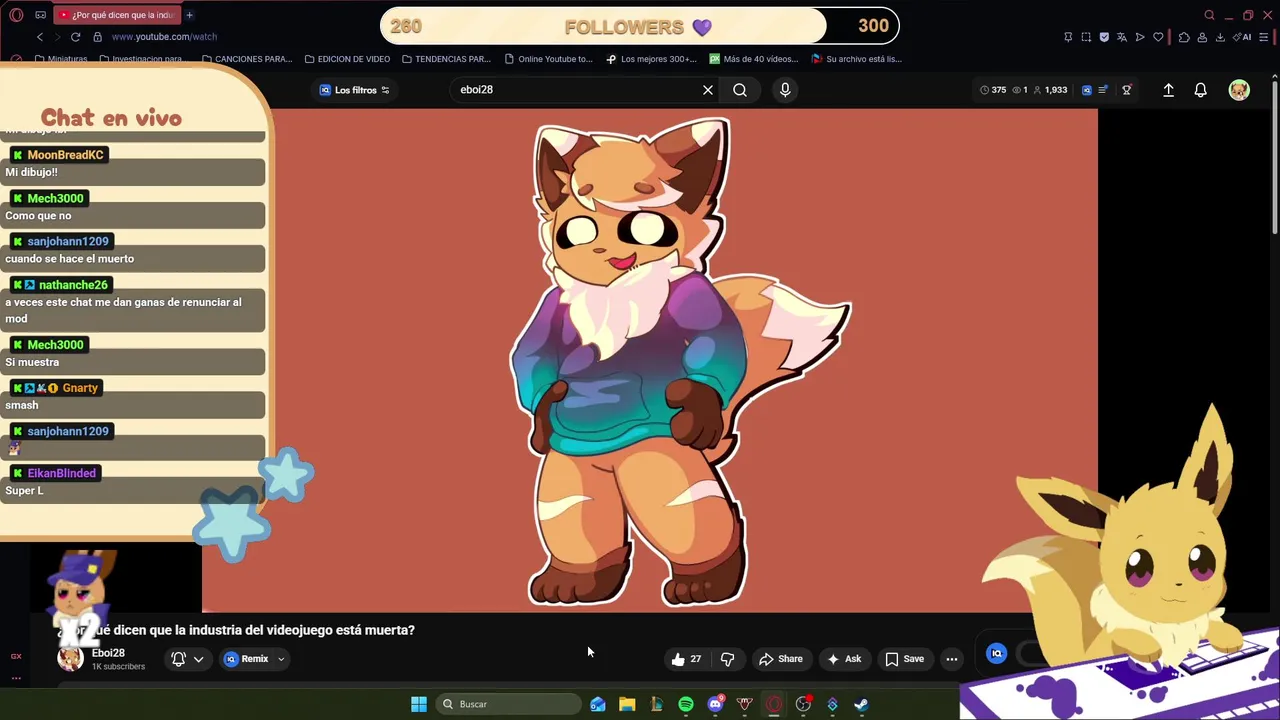
Task: Open the trophy achievements icon
Action: [x=1126, y=90]
